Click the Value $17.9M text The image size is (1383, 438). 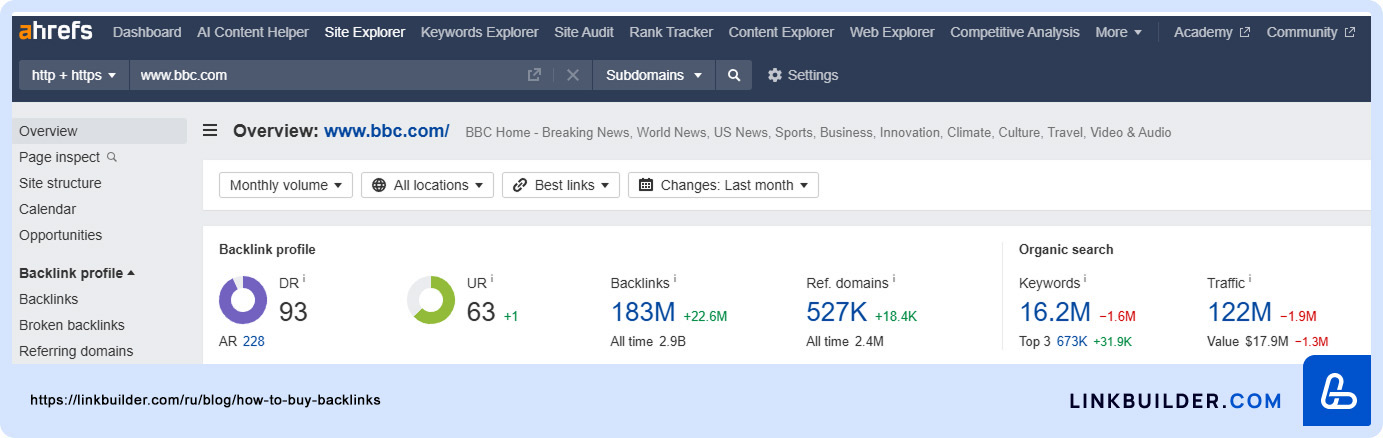pos(1247,341)
